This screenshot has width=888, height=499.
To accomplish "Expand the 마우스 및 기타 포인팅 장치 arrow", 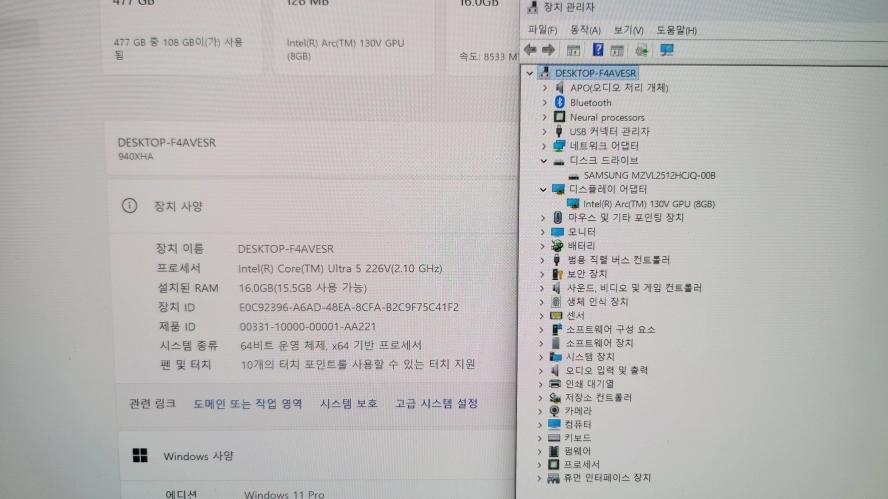I will point(543,217).
